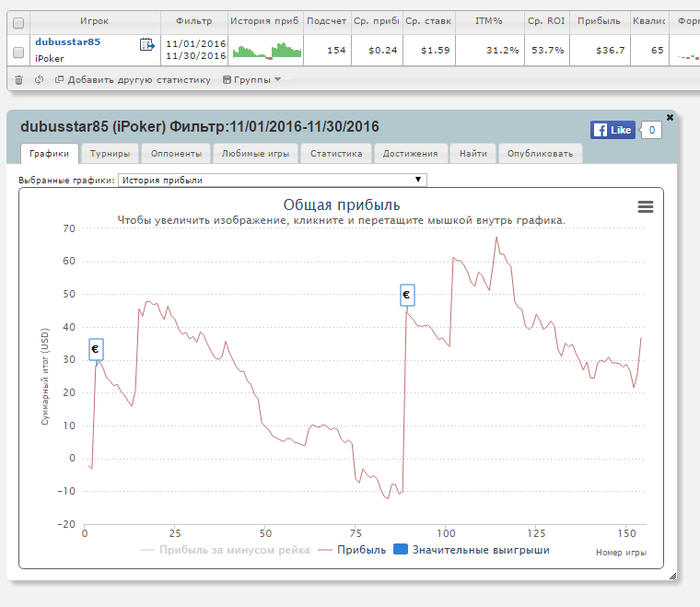
Task: Open the export icon next to dubusstar85
Action: 147,45
